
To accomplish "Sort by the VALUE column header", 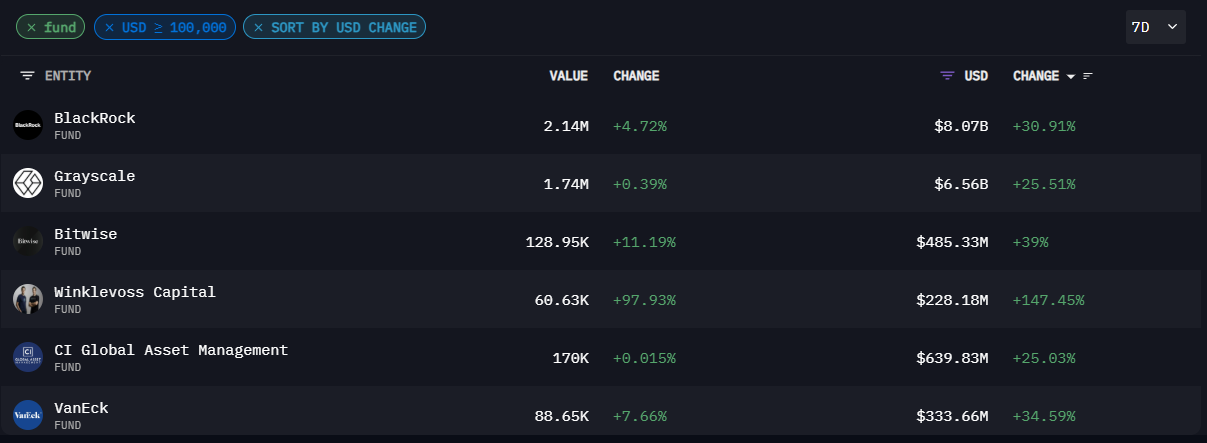I will (568, 76).
